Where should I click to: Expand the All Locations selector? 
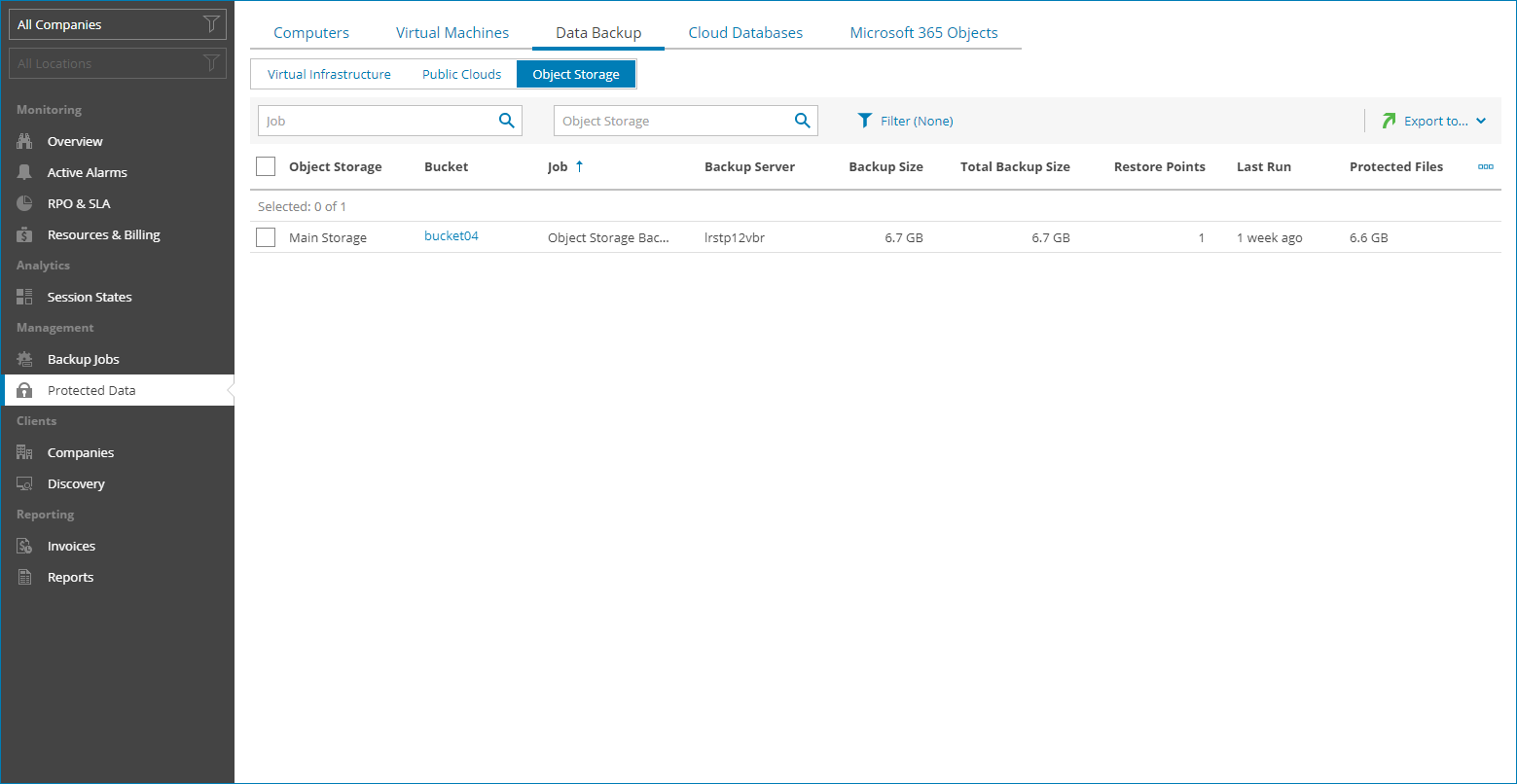click(x=117, y=62)
